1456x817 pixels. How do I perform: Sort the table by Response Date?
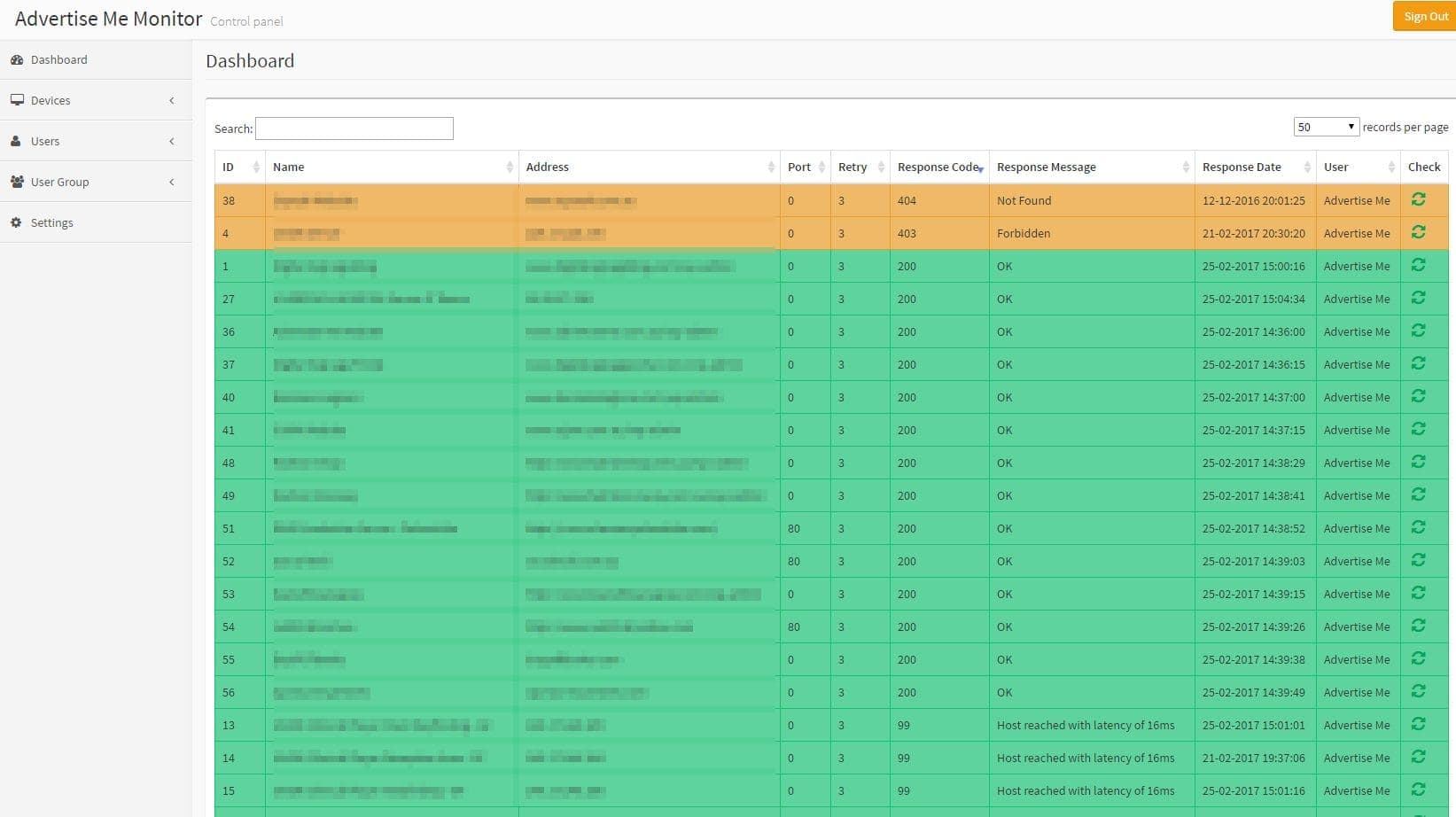[1241, 167]
